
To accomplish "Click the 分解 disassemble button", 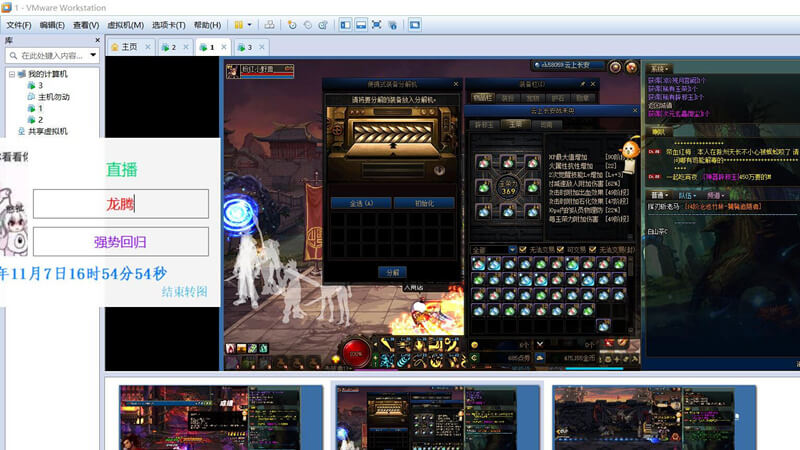I will 392,272.
